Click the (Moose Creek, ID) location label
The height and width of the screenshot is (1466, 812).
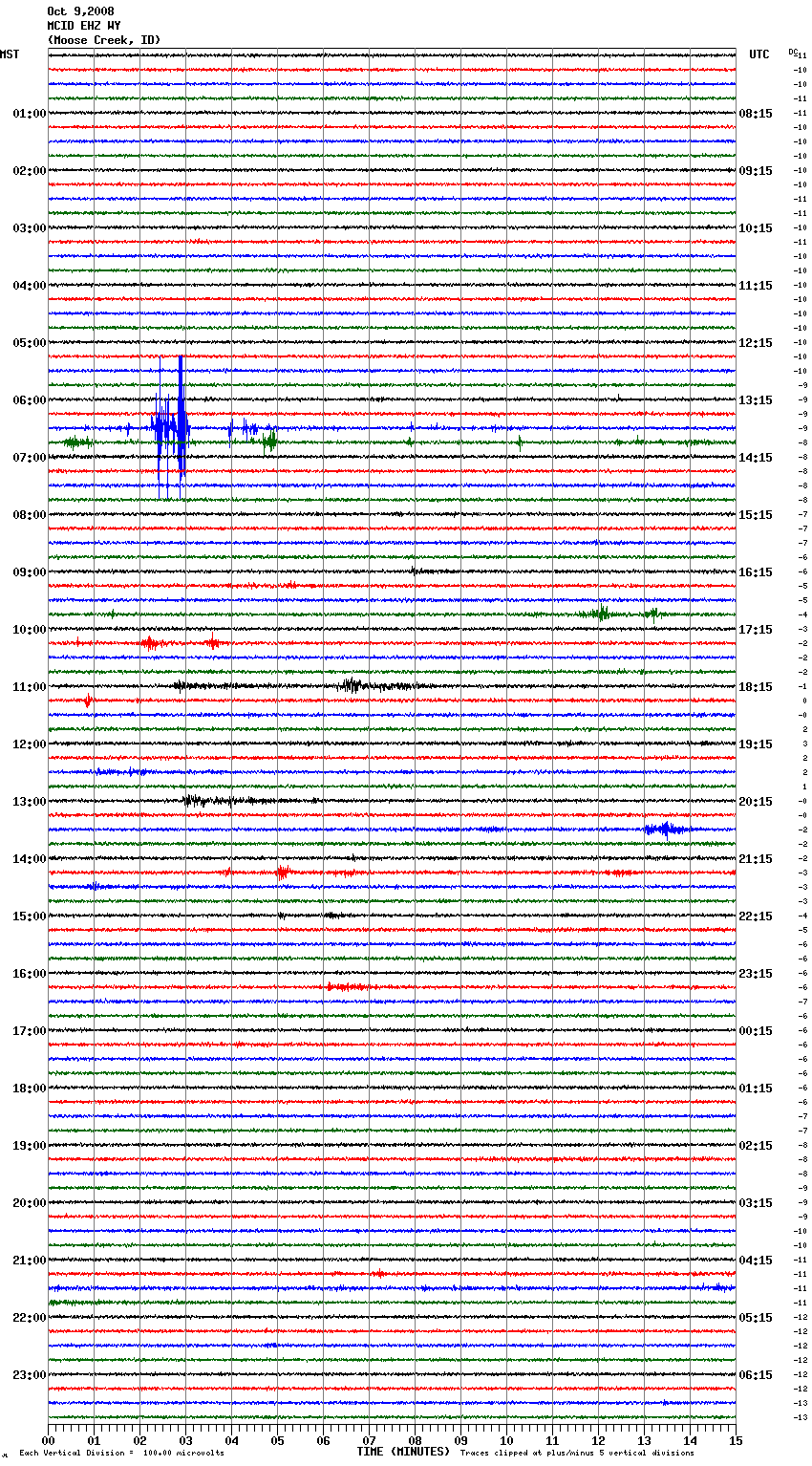[x=104, y=40]
